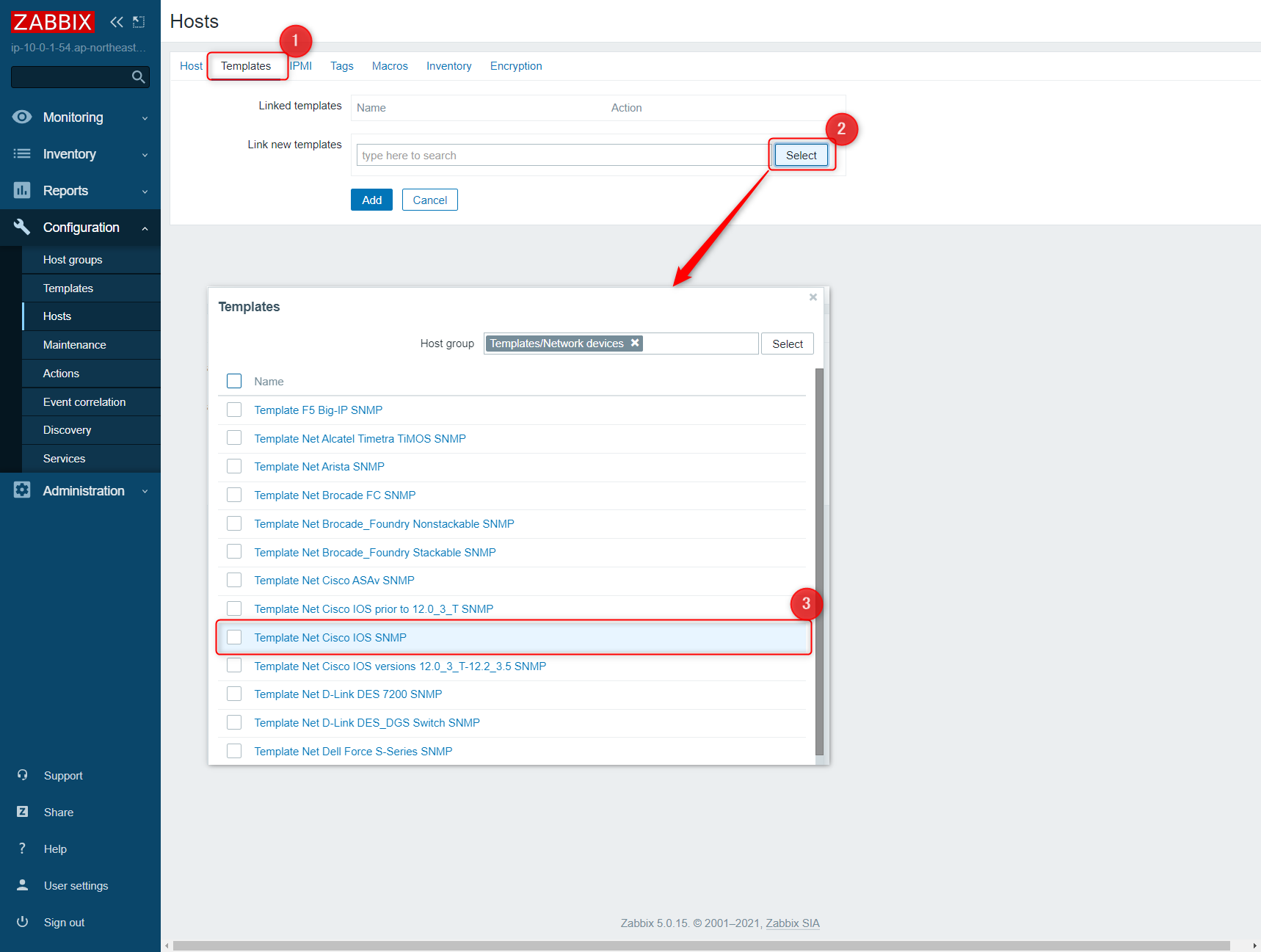
Task: Click the Reports chart icon
Action: point(22,190)
